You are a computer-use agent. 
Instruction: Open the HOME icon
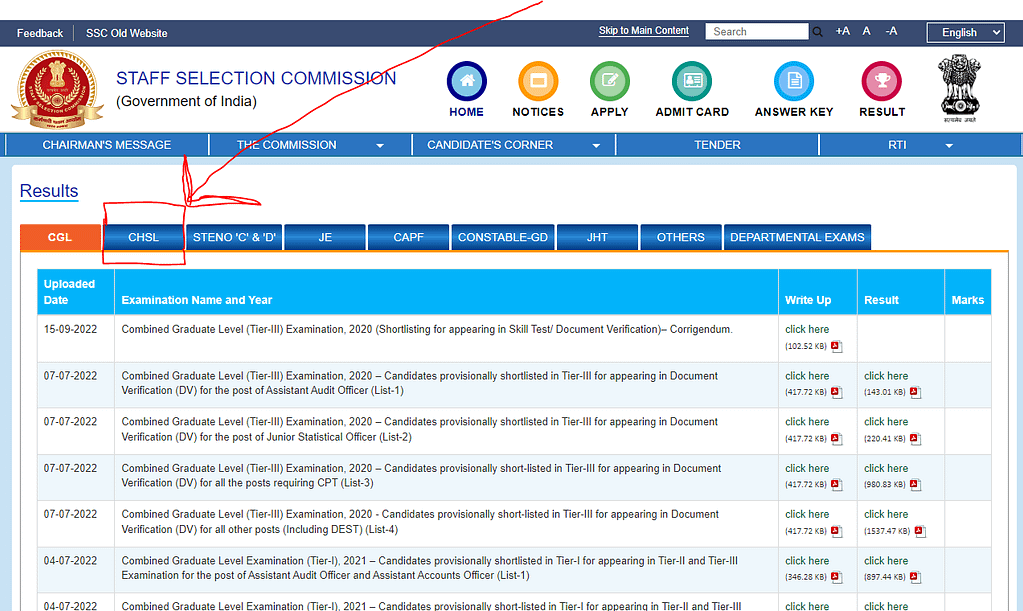click(466, 82)
